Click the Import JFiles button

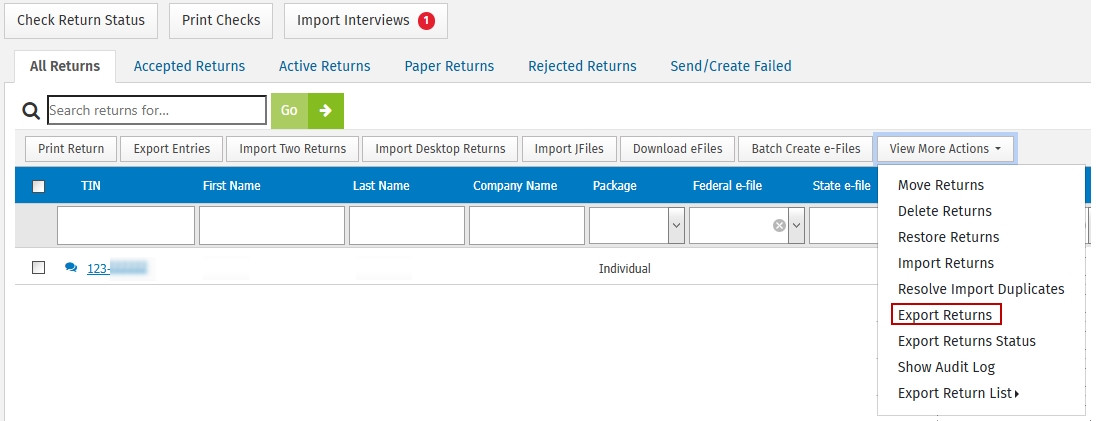(569, 149)
